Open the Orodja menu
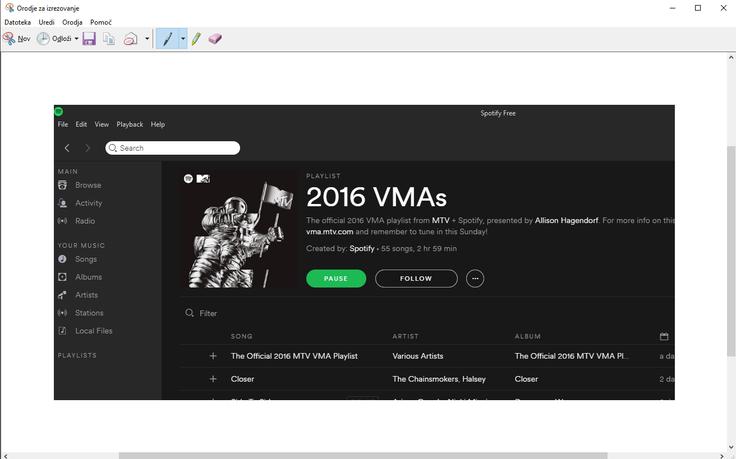This screenshot has width=736, height=459. (72, 22)
